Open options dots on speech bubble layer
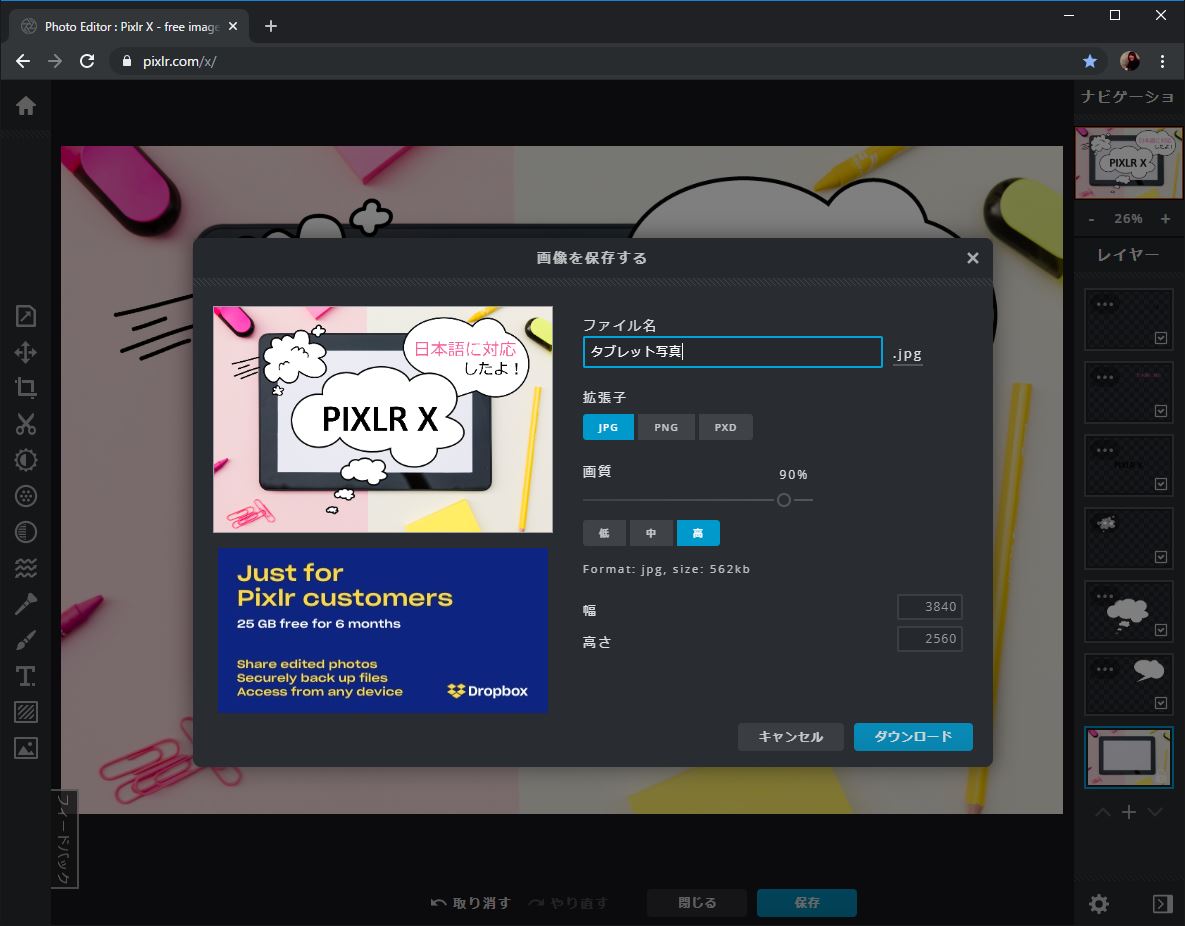 (1105, 669)
